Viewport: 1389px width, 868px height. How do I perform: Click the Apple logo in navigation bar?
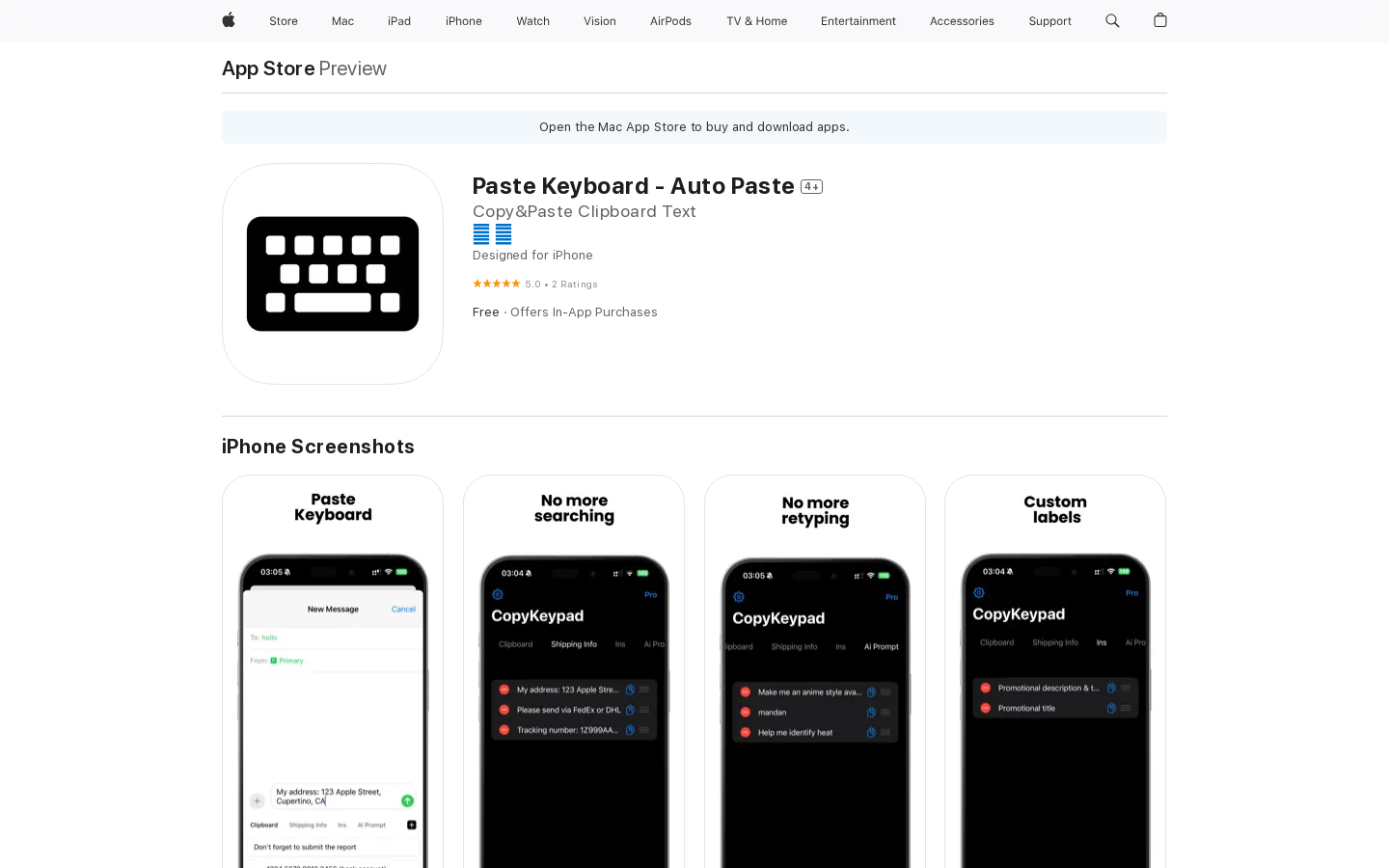coord(229,20)
